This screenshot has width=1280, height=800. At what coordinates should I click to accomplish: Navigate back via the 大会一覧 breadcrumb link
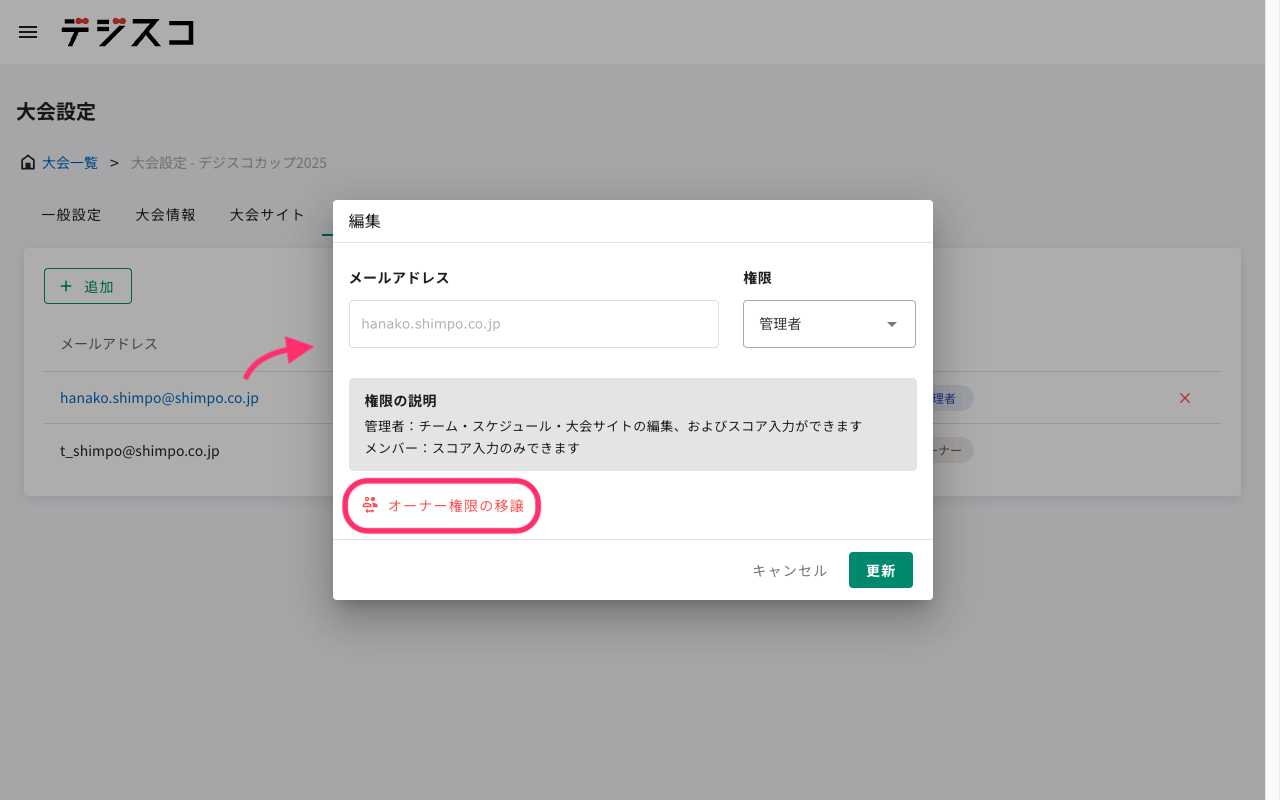(x=68, y=162)
